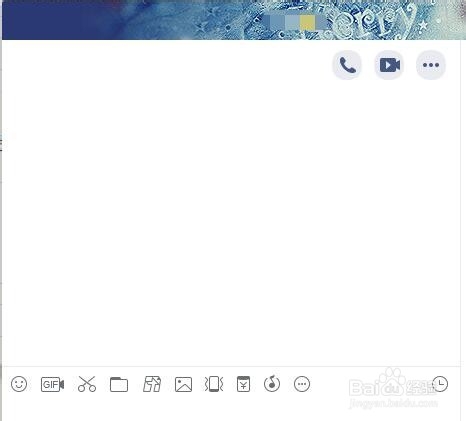Open the circled dots more tools in toolbar

click(302, 384)
